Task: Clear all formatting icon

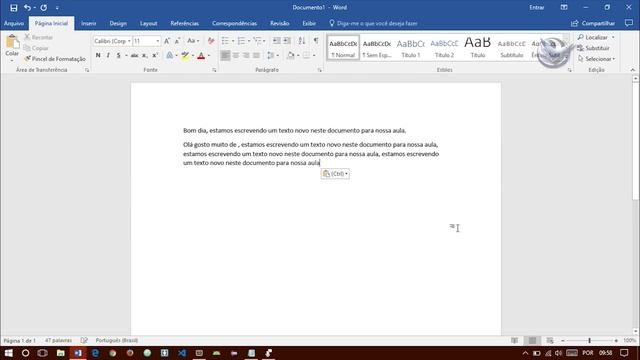Action: pyautogui.click(x=211, y=41)
